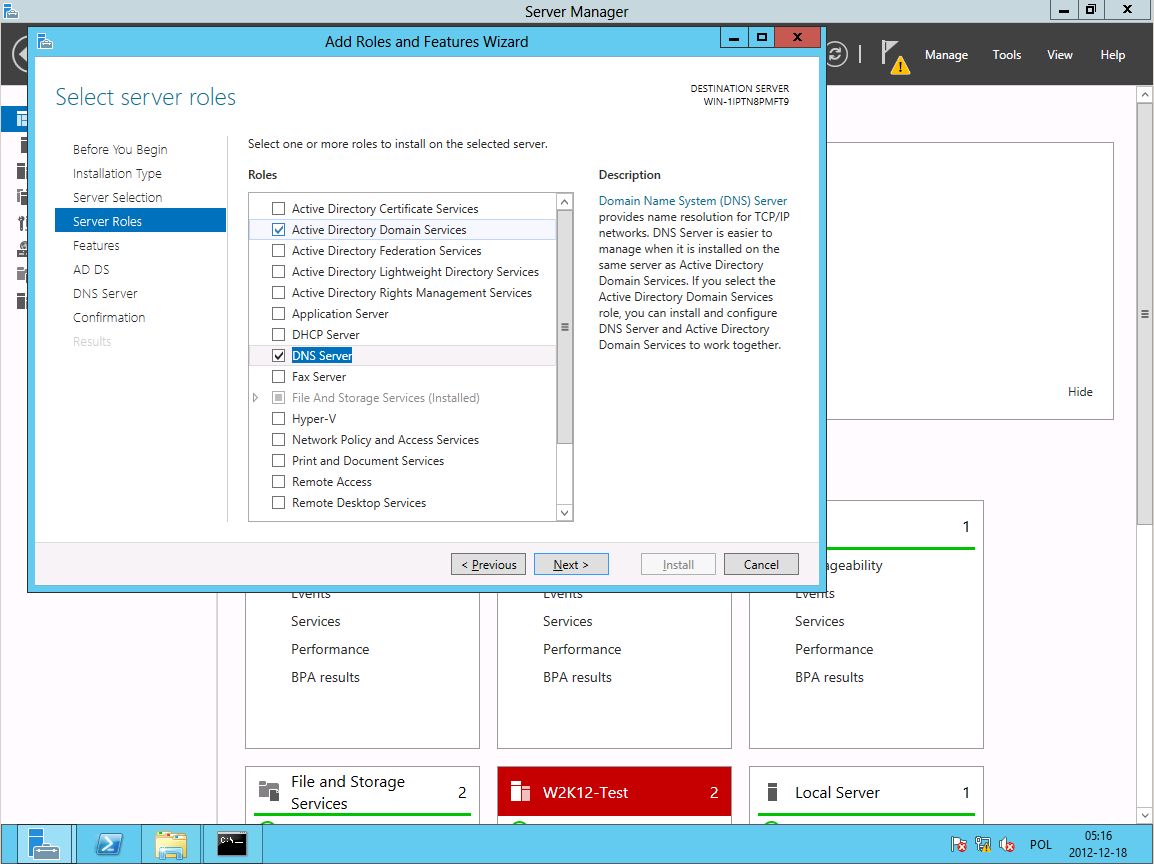This screenshot has width=1154, height=864.
Task: Check the Fax Server role
Action: pos(278,376)
